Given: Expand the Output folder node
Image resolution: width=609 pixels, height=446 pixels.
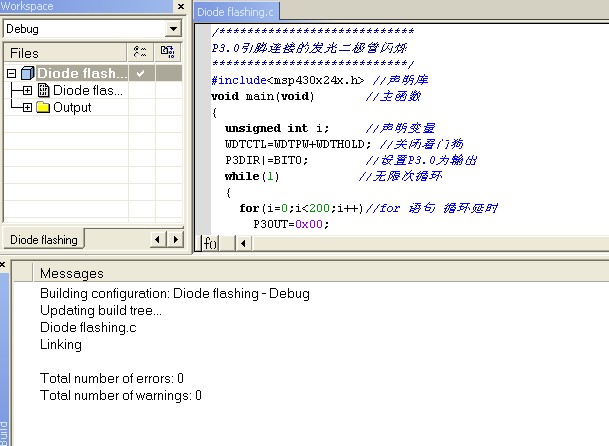Looking at the screenshot, I should (27, 107).
